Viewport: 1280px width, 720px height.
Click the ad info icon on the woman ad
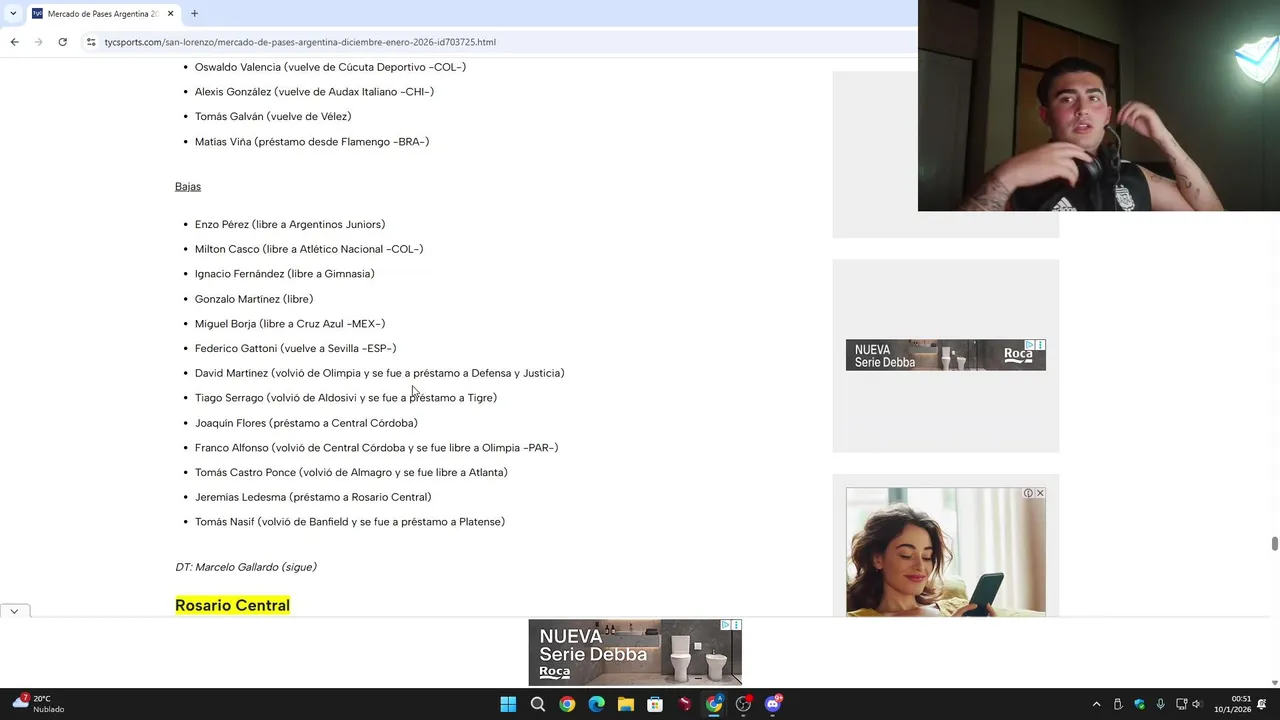pos(1028,493)
